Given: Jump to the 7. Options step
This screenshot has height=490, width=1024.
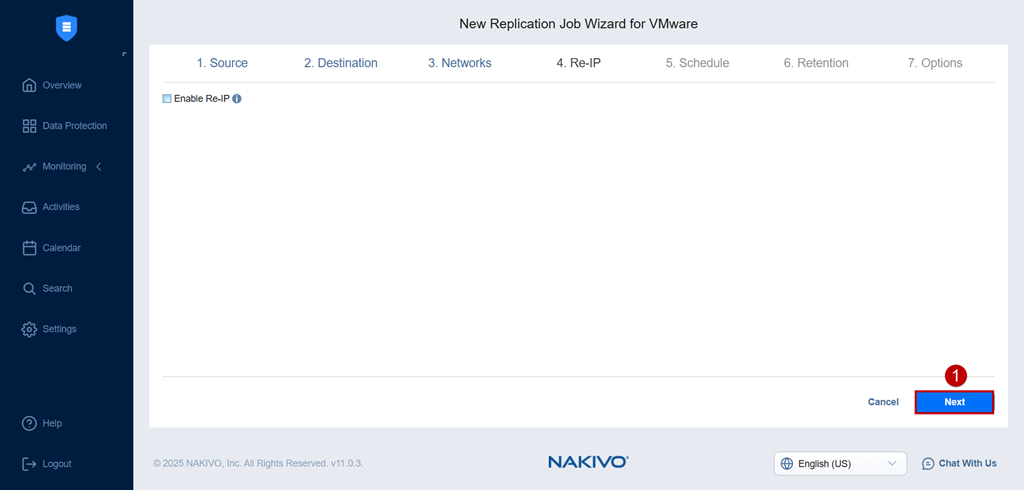Looking at the screenshot, I should click(x=935, y=63).
